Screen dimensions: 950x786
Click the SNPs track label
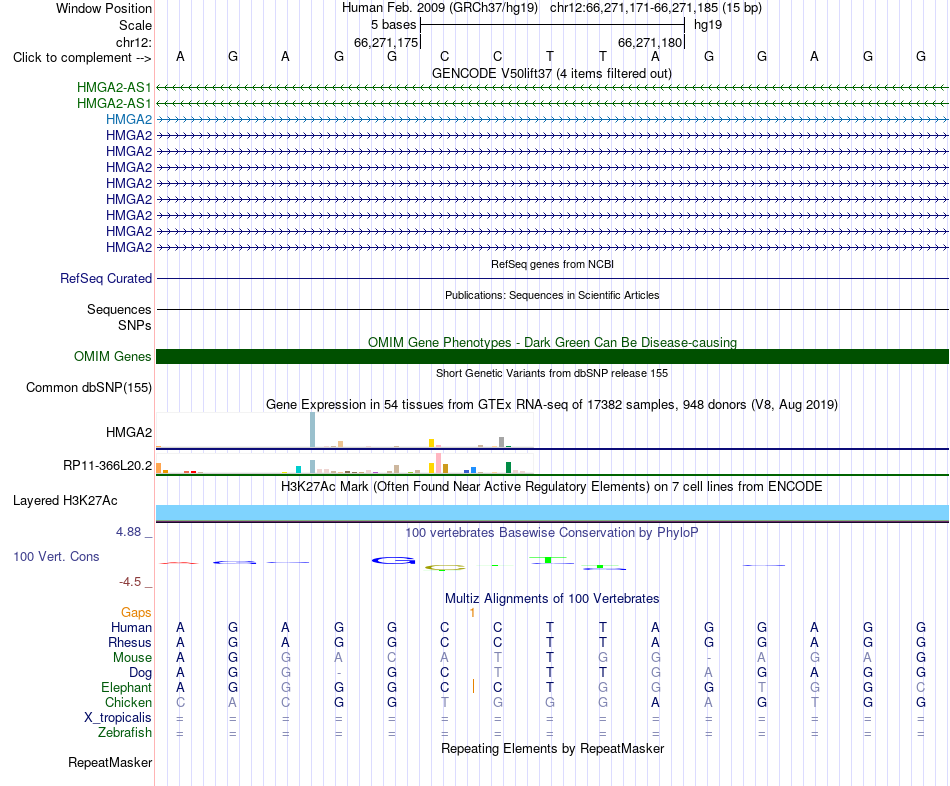[x=135, y=325]
